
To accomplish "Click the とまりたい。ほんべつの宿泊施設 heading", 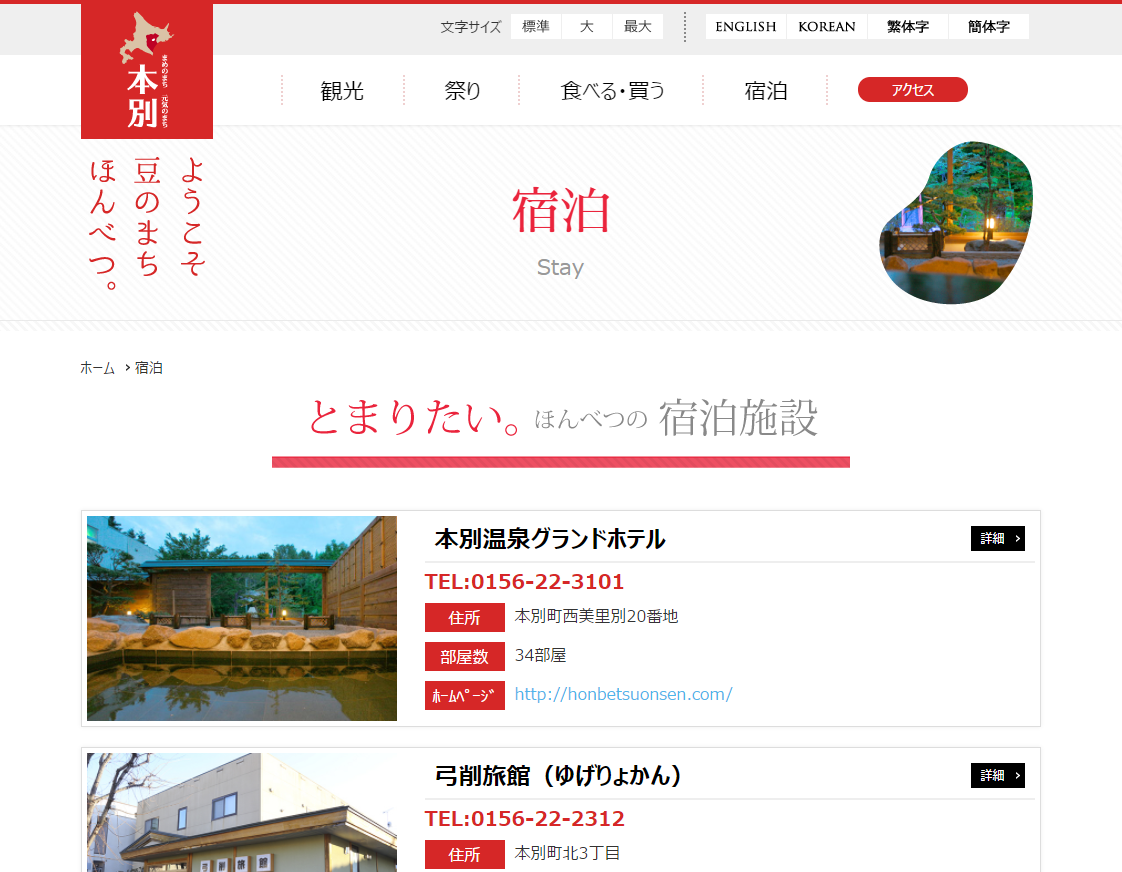I will tap(562, 417).
